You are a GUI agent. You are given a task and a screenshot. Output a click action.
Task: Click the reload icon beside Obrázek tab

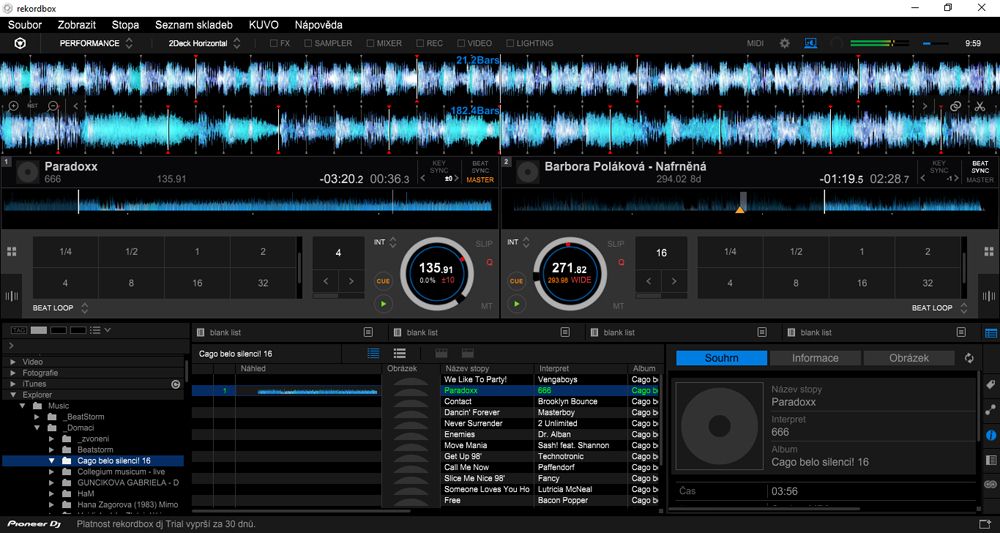pos(969,358)
